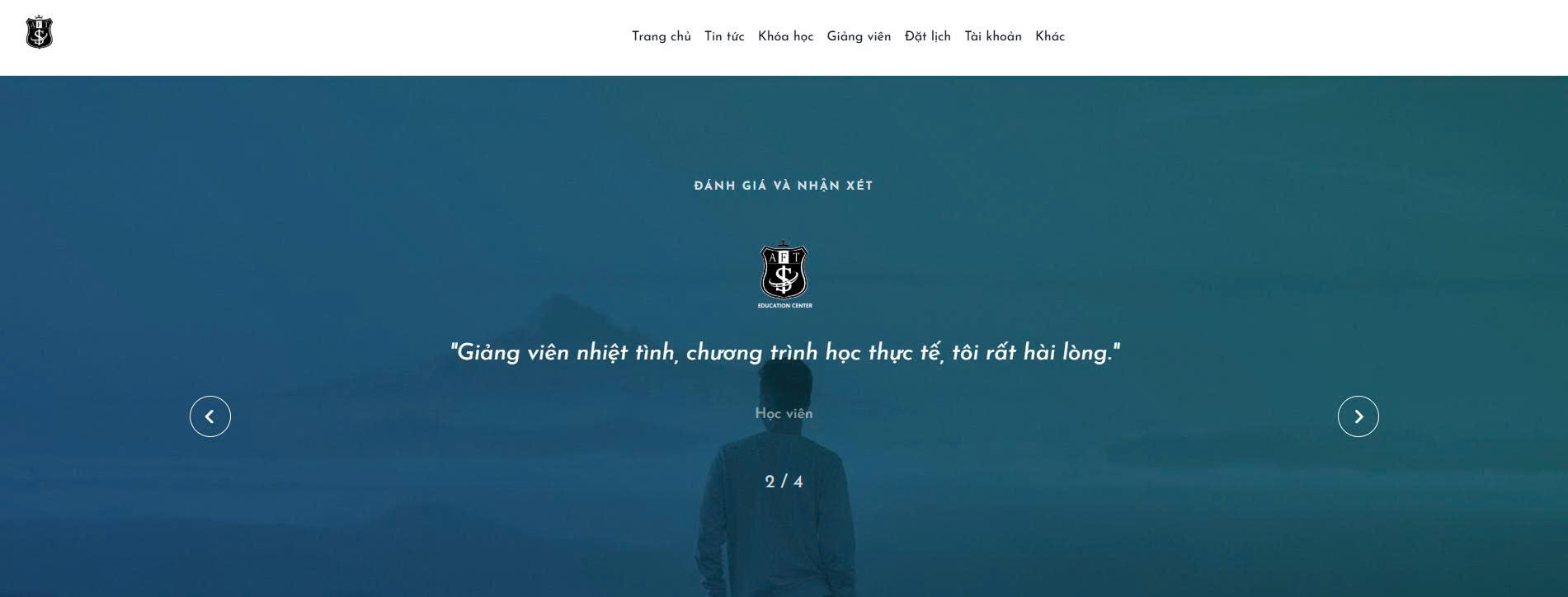Click the 2 / 4 slide counter
The image size is (1568, 597).
784,482
